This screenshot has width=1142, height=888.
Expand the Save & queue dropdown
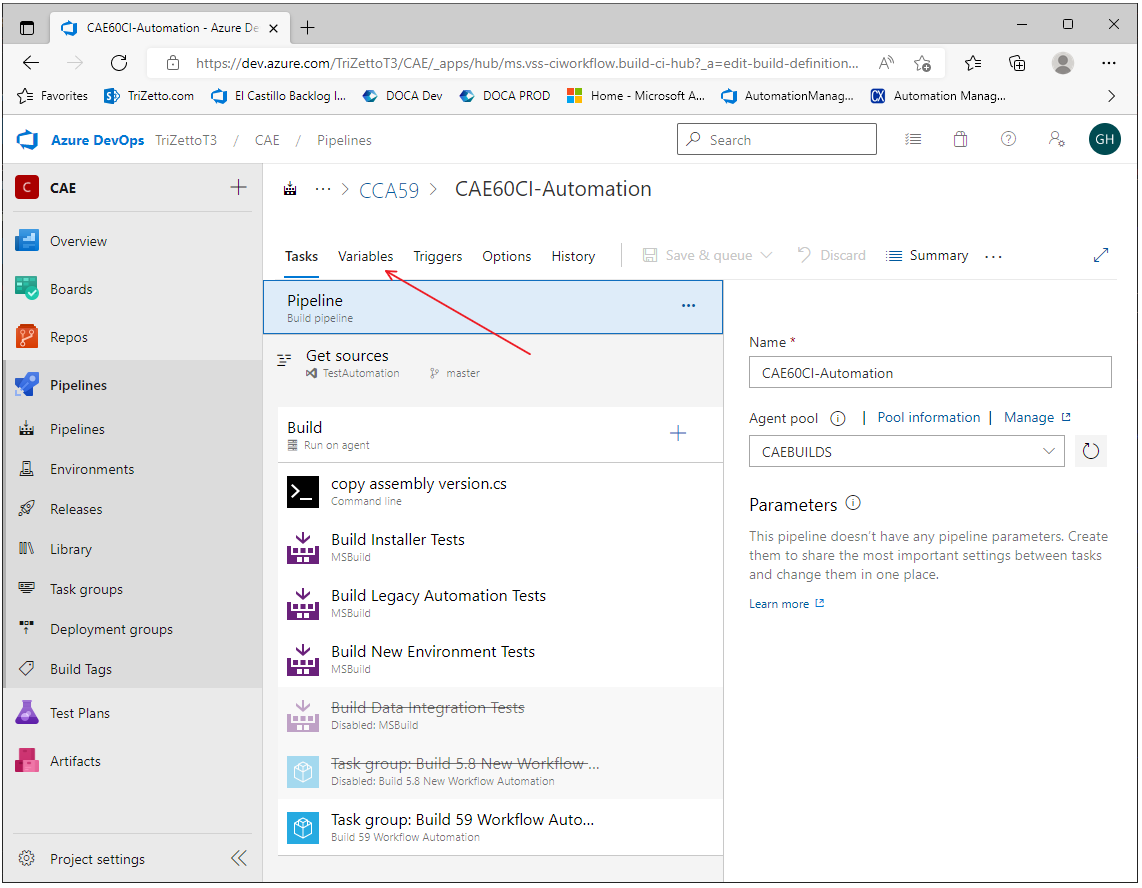pyautogui.click(x=766, y=256)
